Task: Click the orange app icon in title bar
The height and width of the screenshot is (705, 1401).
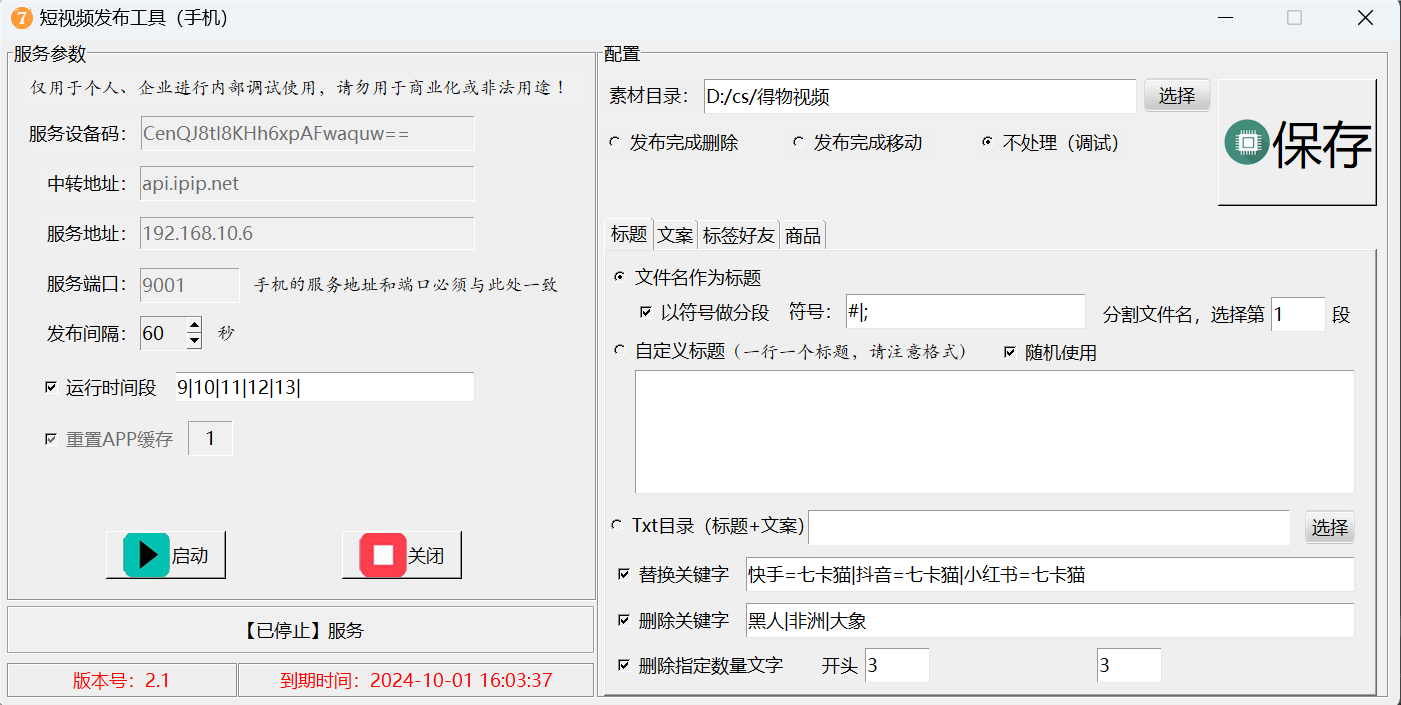Action: [21, 17]
